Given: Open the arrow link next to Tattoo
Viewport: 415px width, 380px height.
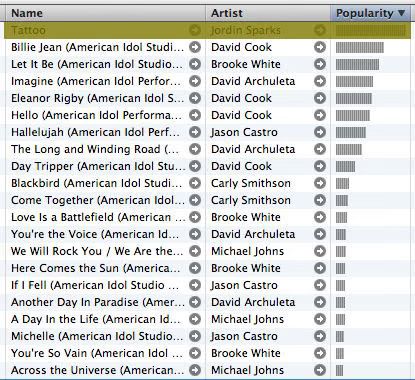Looking at the screenshot, I should point(195,30).
